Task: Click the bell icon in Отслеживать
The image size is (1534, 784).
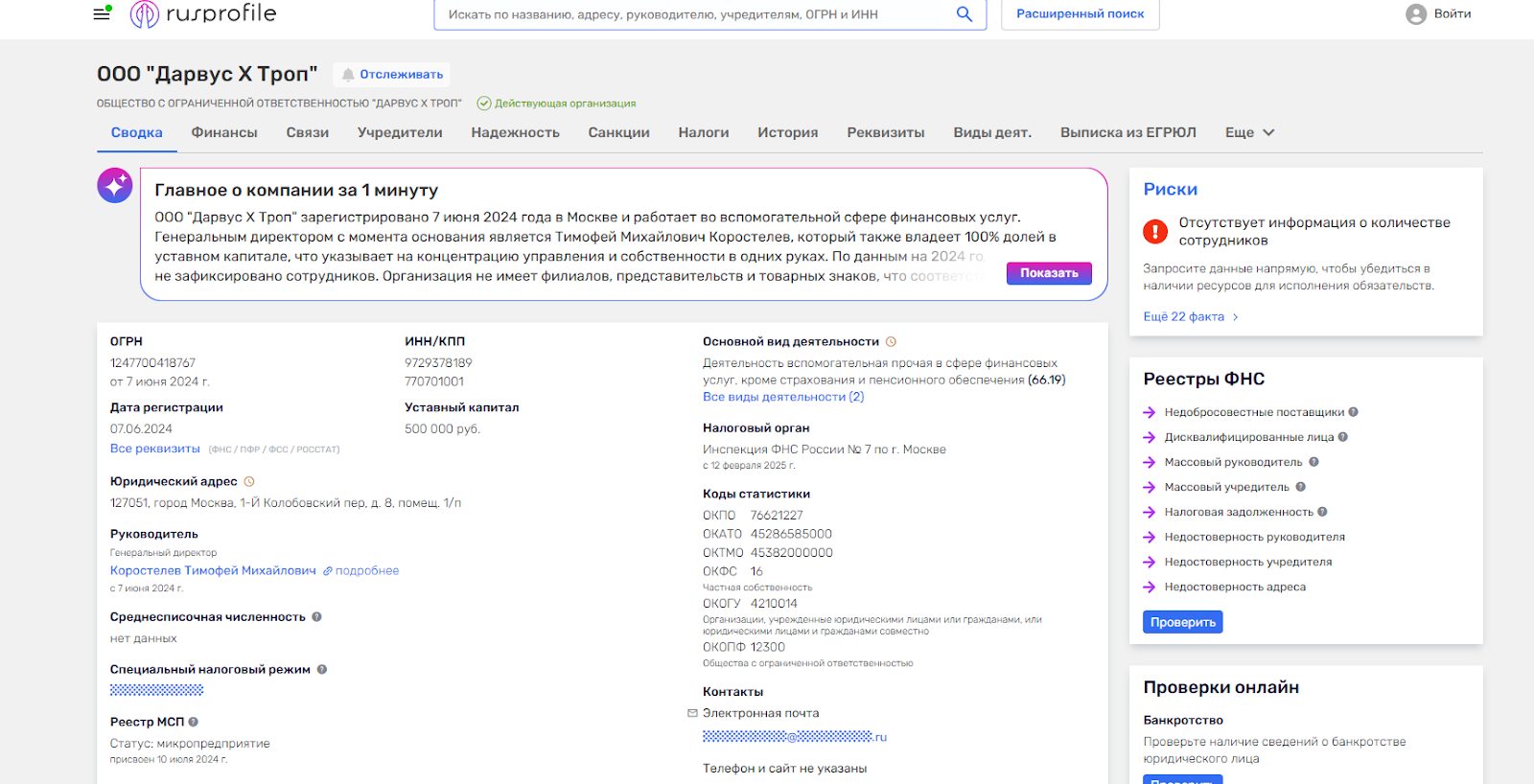Action: (348, 75)
